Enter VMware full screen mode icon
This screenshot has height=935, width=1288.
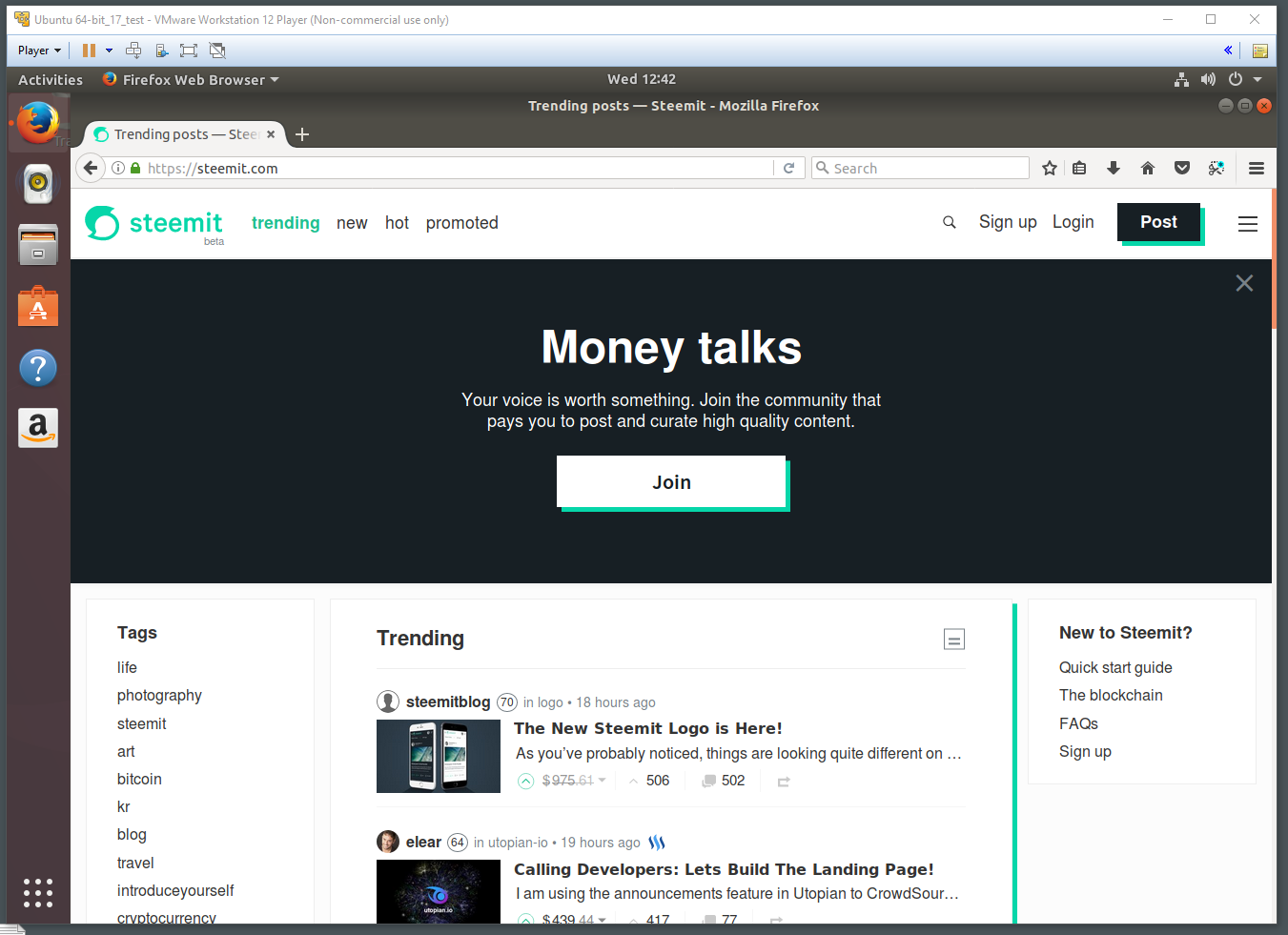click(x=189, y=51)
